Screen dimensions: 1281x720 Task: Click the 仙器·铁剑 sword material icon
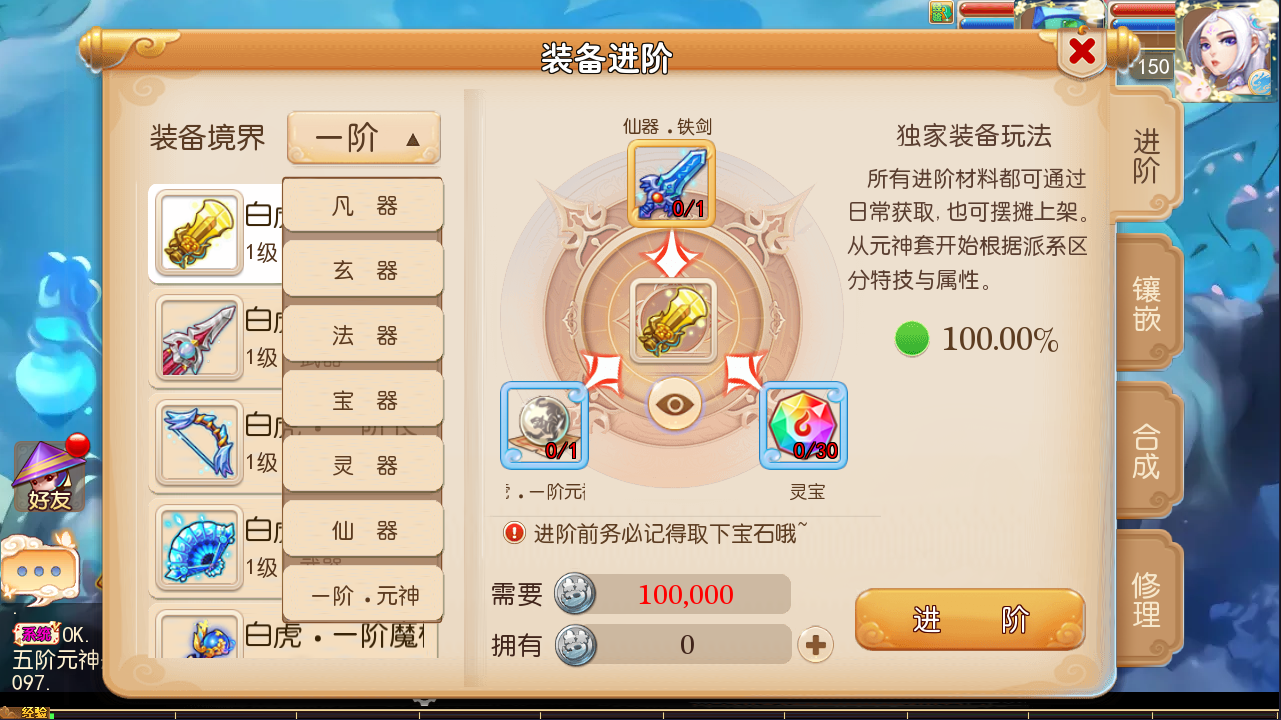(671, 183)
